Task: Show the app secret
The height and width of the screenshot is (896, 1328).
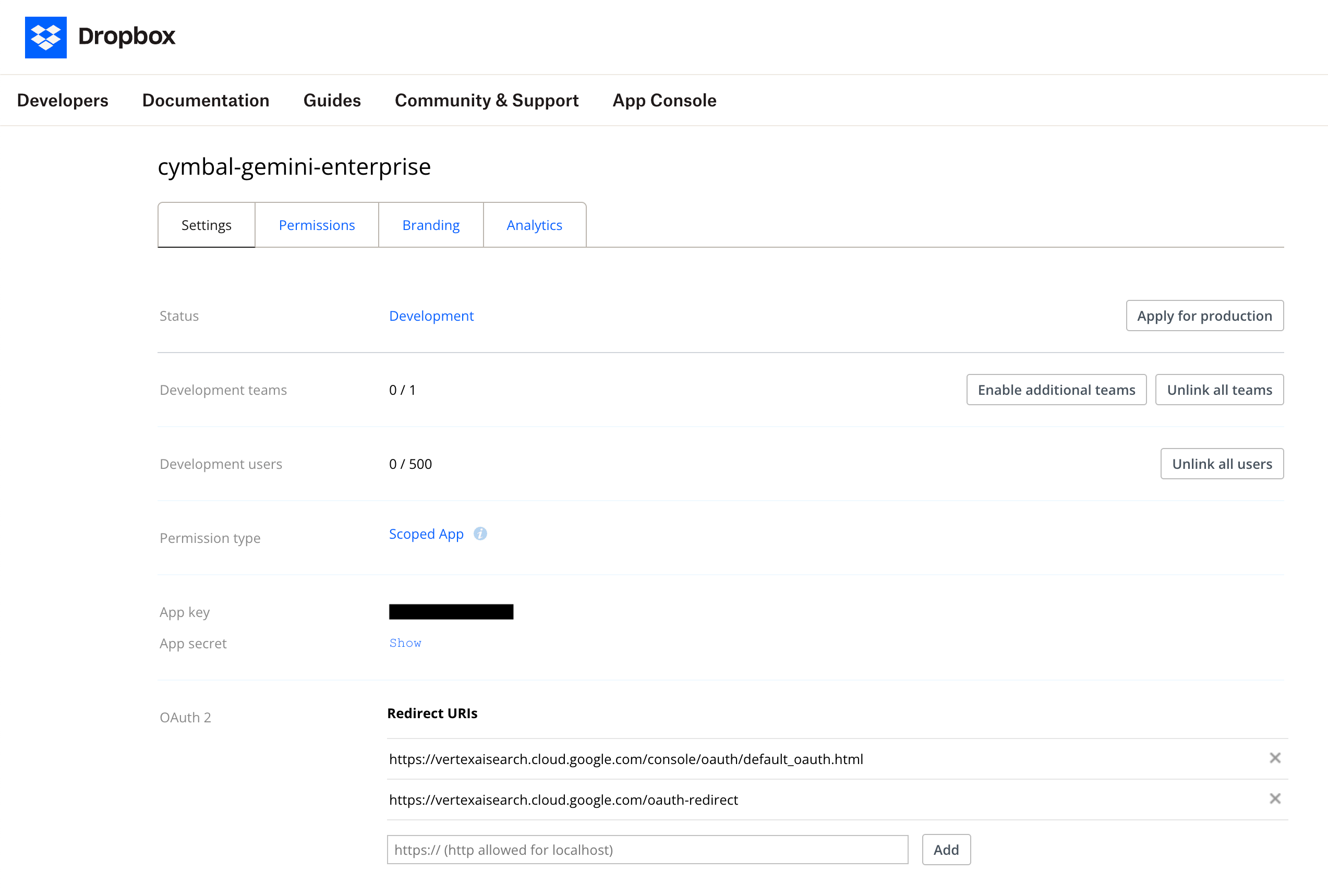Action: tap(405, 643)
